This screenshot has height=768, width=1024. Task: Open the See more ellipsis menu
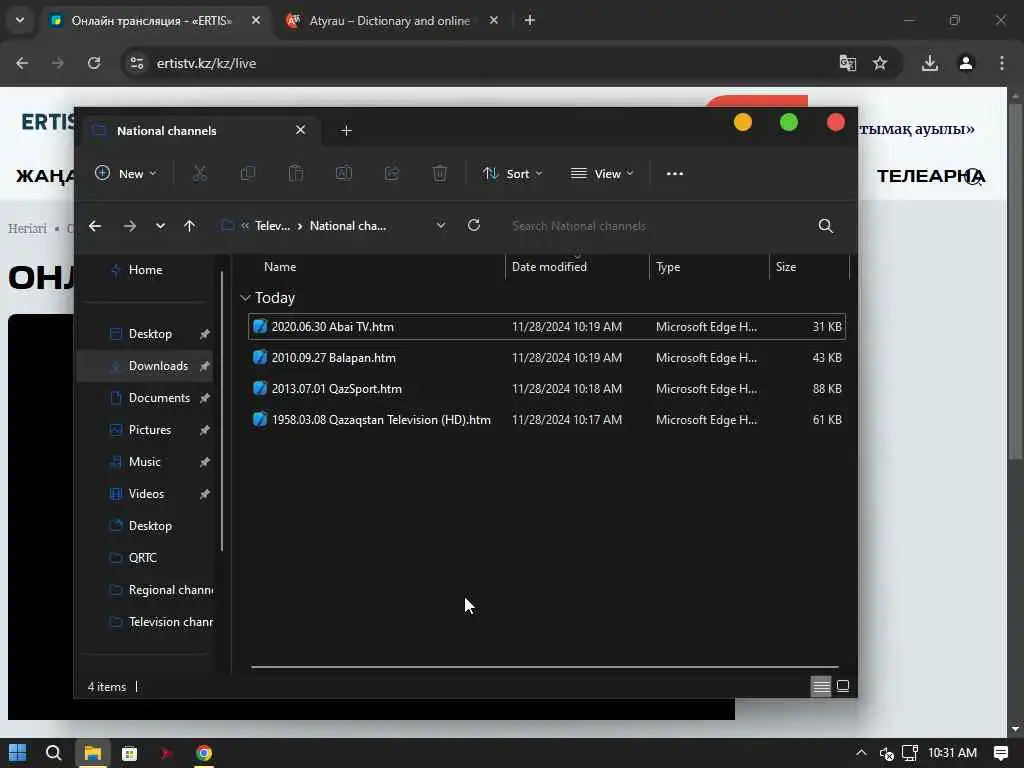[675, 174]
